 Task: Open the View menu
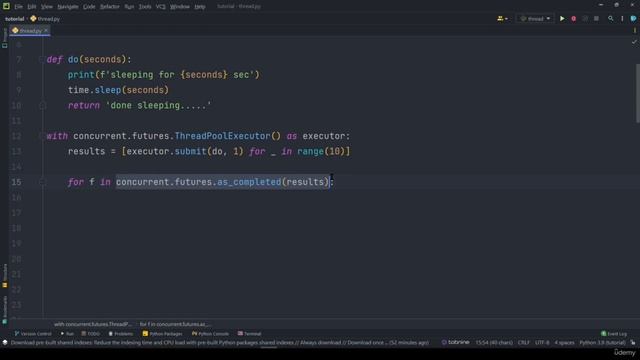47,7
